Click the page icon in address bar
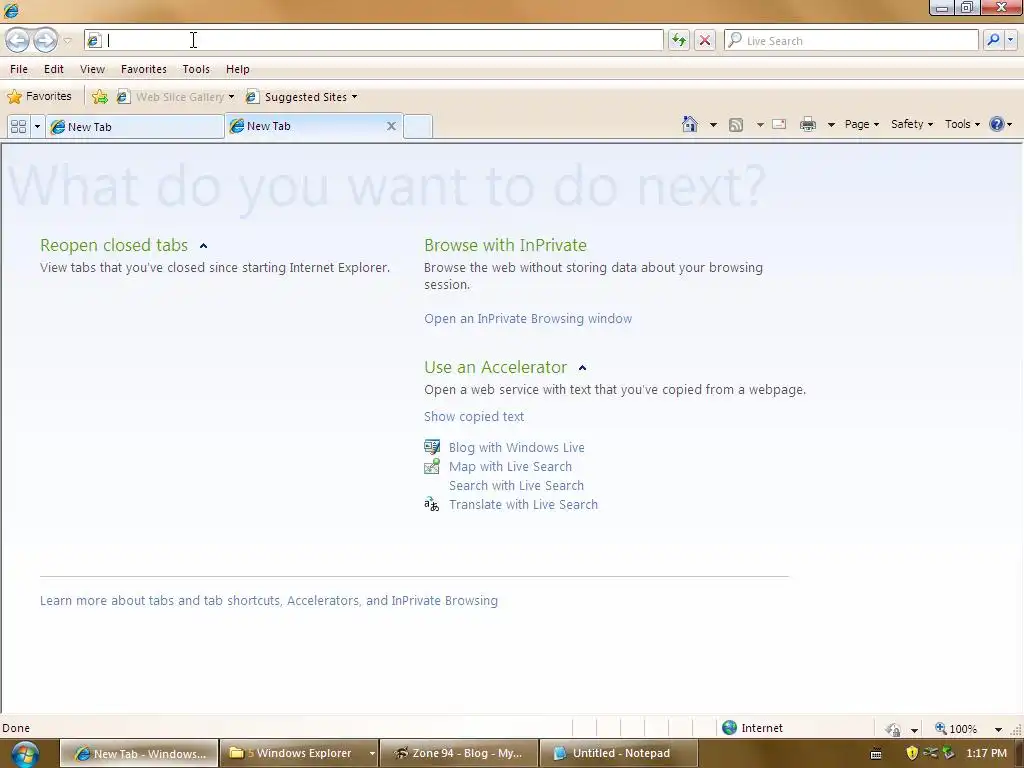1024x768 pixels. coord(94,40)
